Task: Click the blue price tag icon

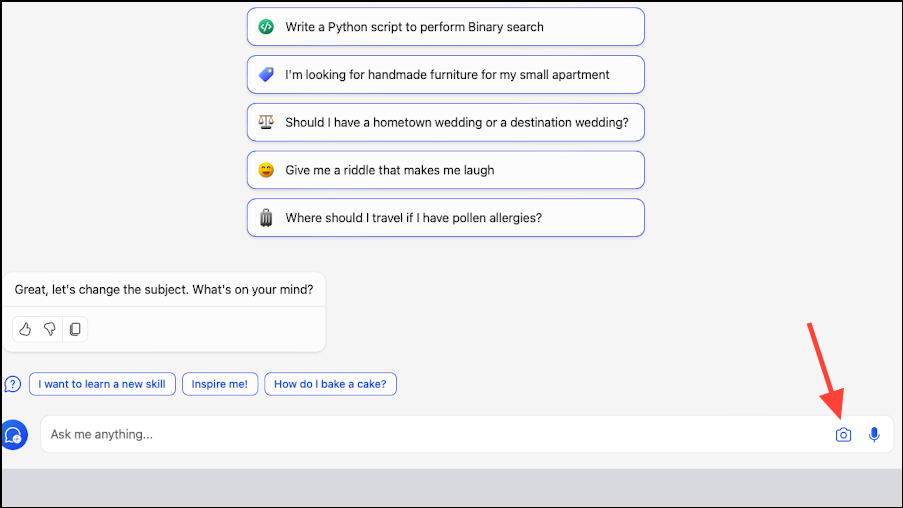Action: pyautogui.click(x=266, y=74)
